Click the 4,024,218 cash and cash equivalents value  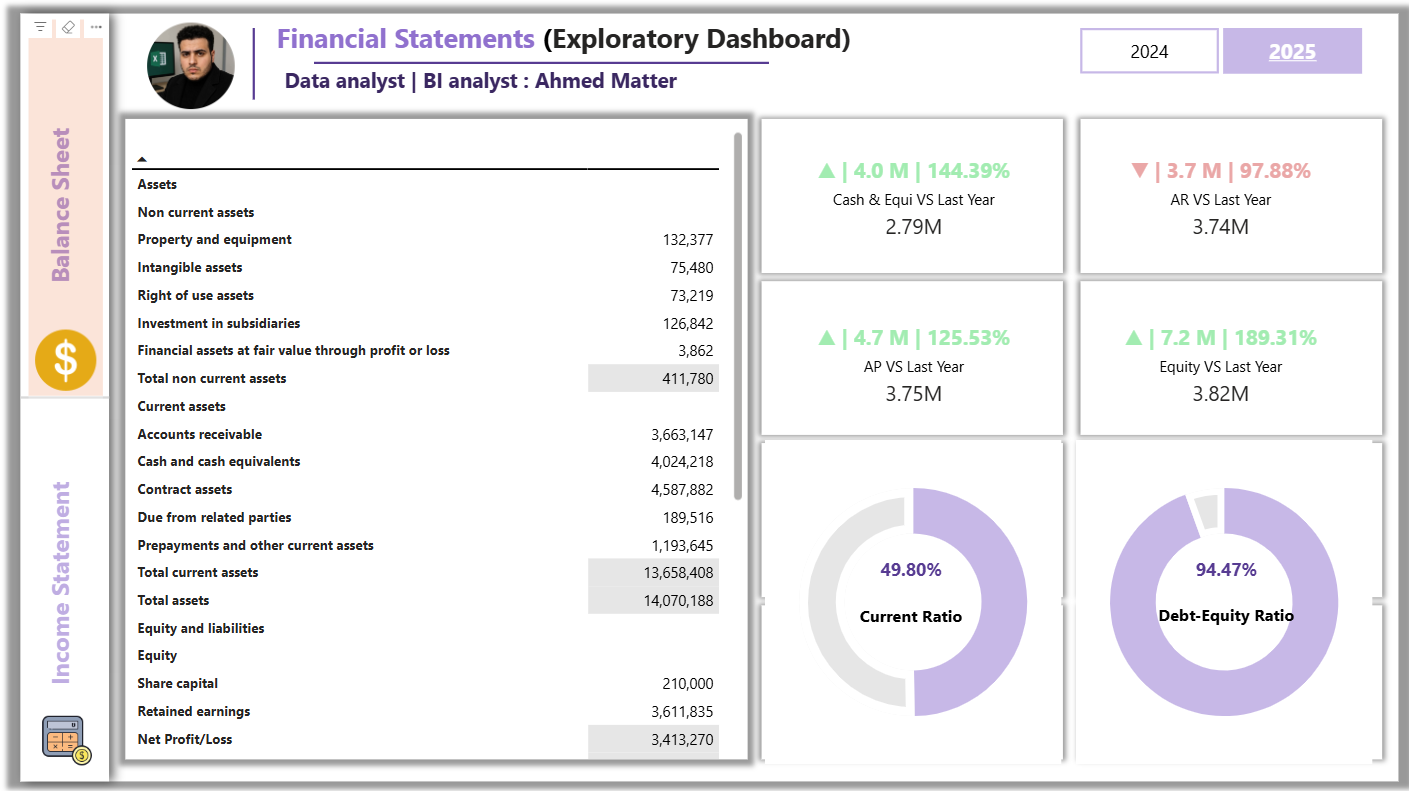(x=682, y=462)
